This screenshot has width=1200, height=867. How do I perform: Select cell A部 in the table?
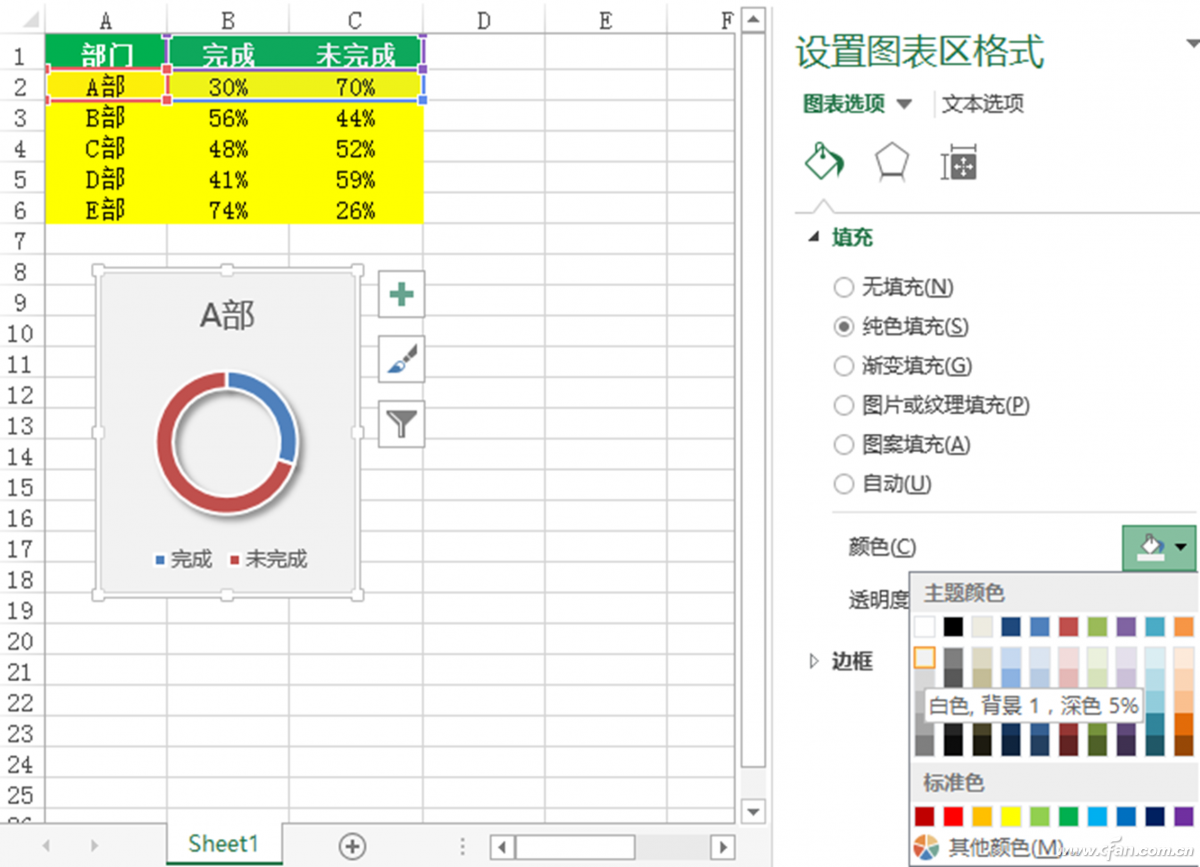pyautogui.click(x=106, y=87)
